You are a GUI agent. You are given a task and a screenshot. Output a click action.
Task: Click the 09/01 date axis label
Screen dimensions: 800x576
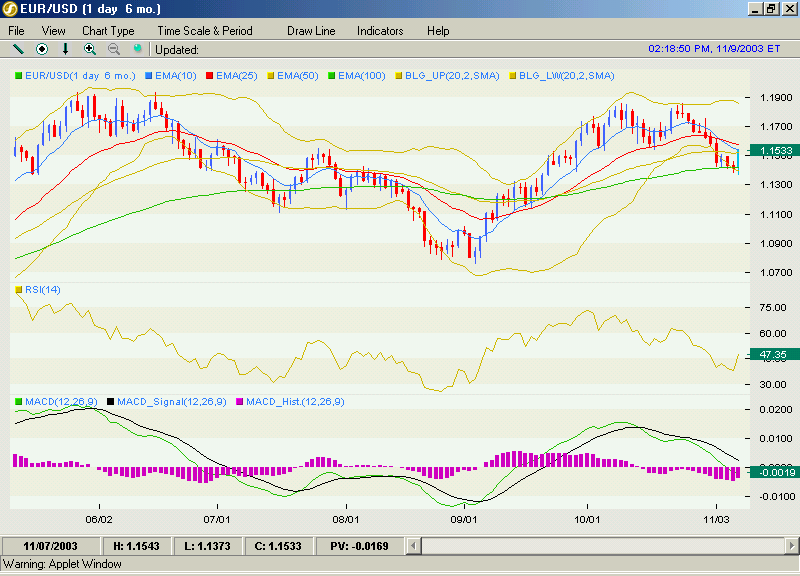coord(464,520)
